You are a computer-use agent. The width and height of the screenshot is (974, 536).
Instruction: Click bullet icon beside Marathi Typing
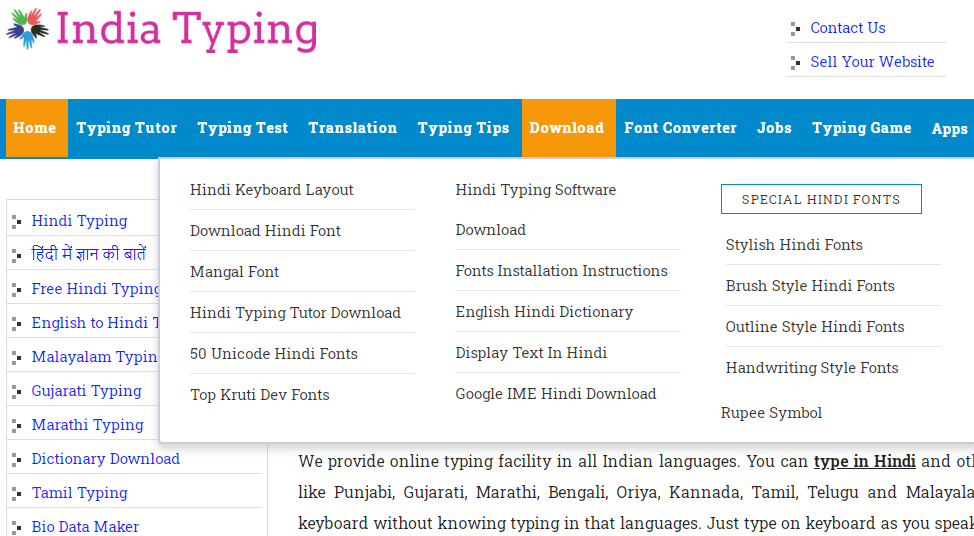pyautogui.click(x=17, y=425)
